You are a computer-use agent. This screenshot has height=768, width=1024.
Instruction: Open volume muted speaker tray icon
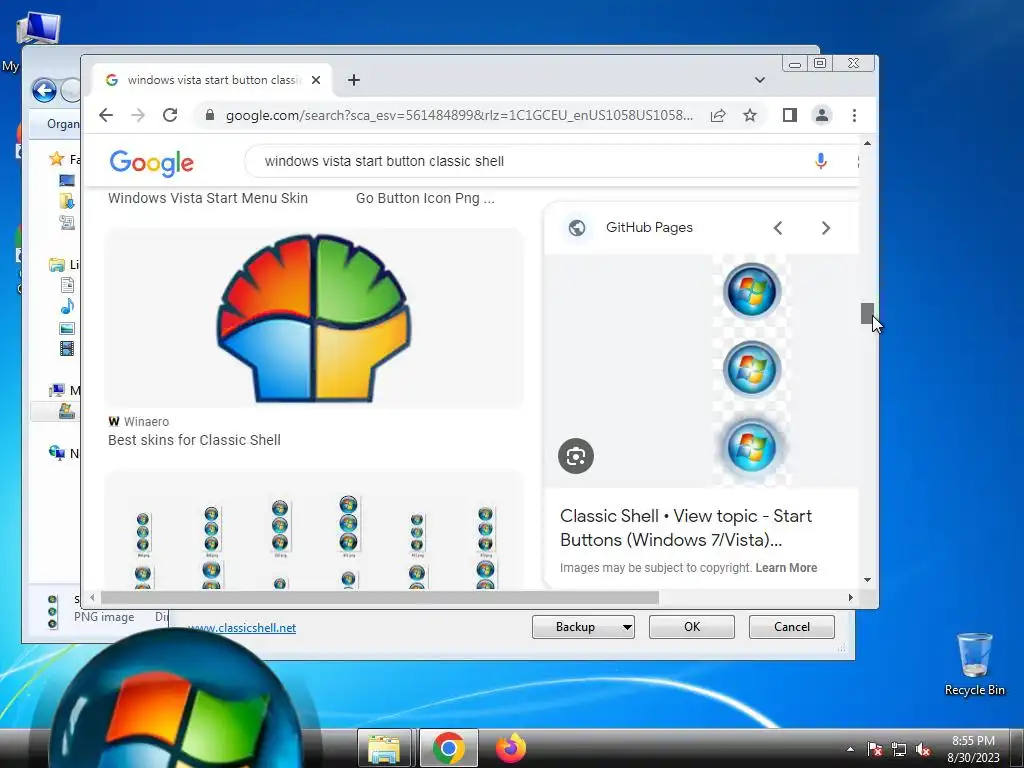pyautogui.click(x=923, y=749)
